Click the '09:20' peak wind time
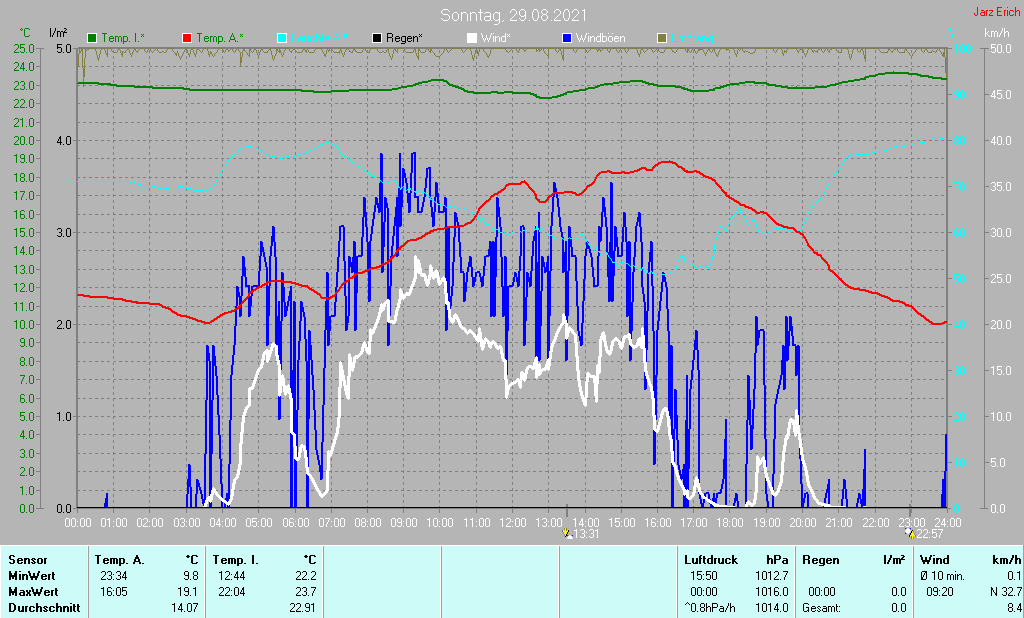Screen dimensions: 1024x618 click(939, 592)
